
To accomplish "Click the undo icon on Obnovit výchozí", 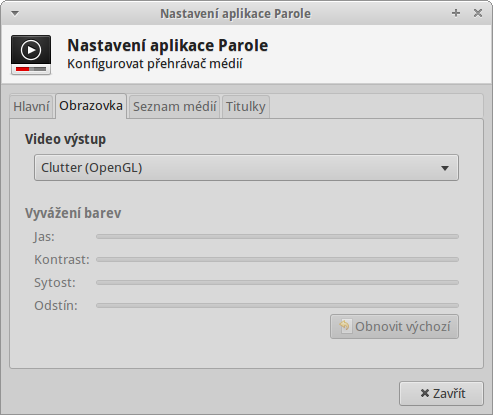I will pyautogui.click(x=345, y=326).
